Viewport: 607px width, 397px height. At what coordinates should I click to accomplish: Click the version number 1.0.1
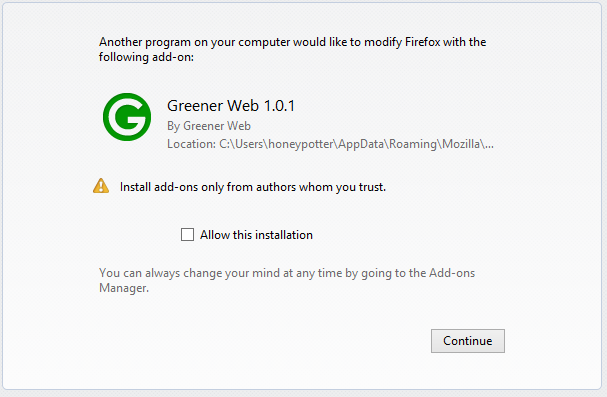(x=279, y=106)
